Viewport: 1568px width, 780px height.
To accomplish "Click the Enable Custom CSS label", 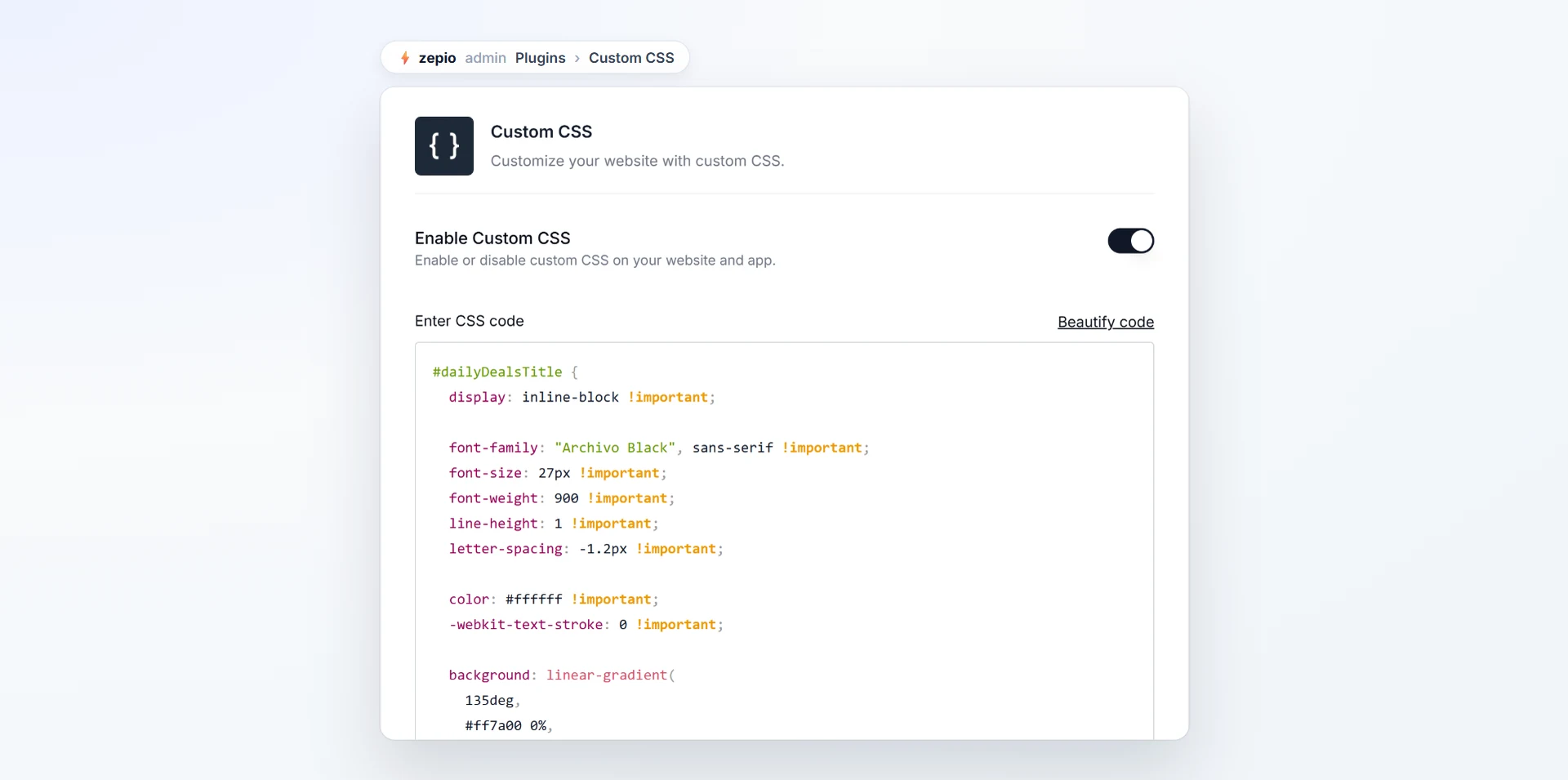I will (492, 238).
